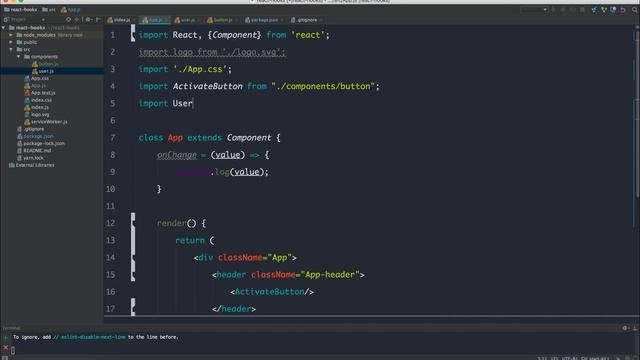Viewport: 640px width, 360px height.
Task: Close terminal session with red X
Action: (5, 348)
